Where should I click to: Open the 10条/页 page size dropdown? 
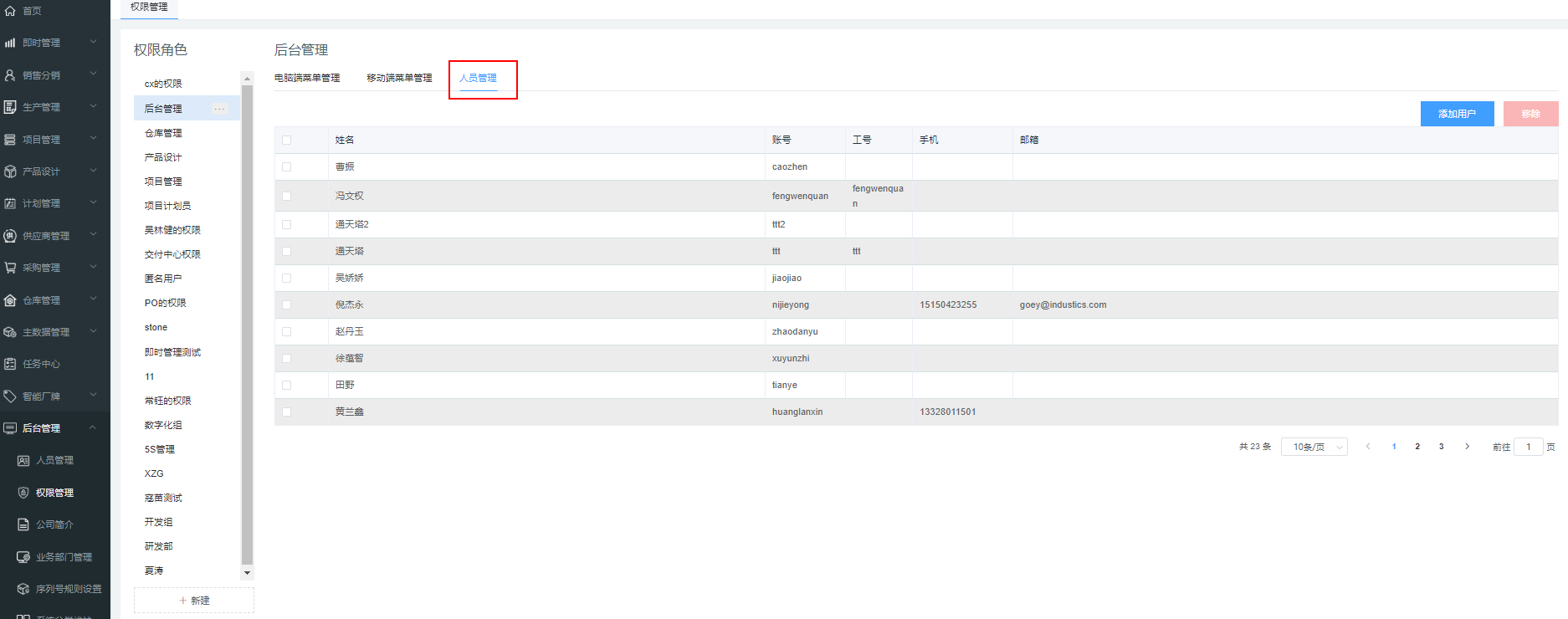click(1314, 448)
